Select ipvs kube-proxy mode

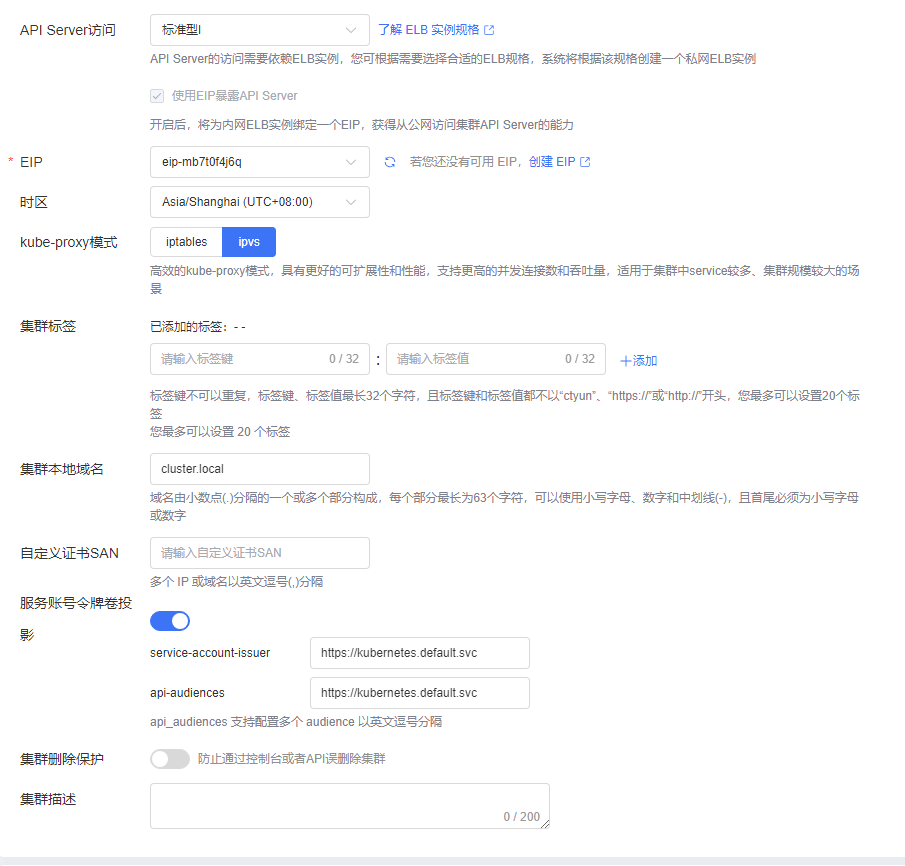pos(249,242)
